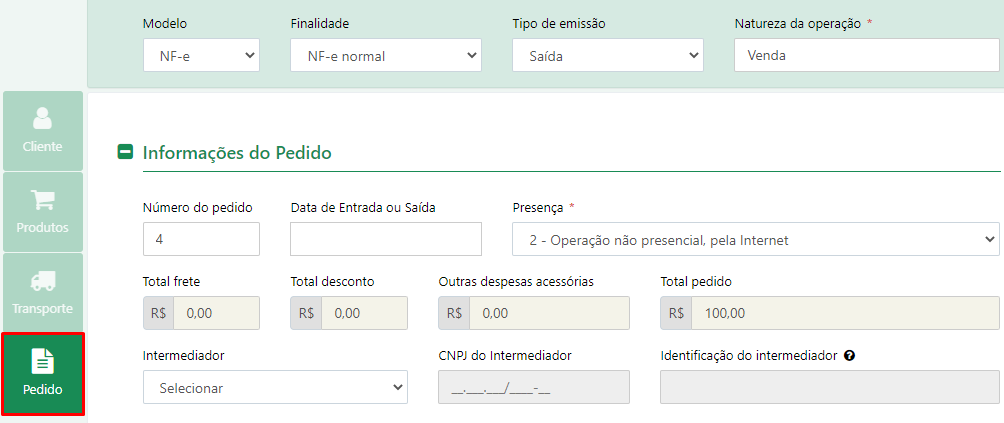This screenshot has width=1004, height=423.
Task: Open the Modelo NF-e dropdown
Action: click(201, 56)
